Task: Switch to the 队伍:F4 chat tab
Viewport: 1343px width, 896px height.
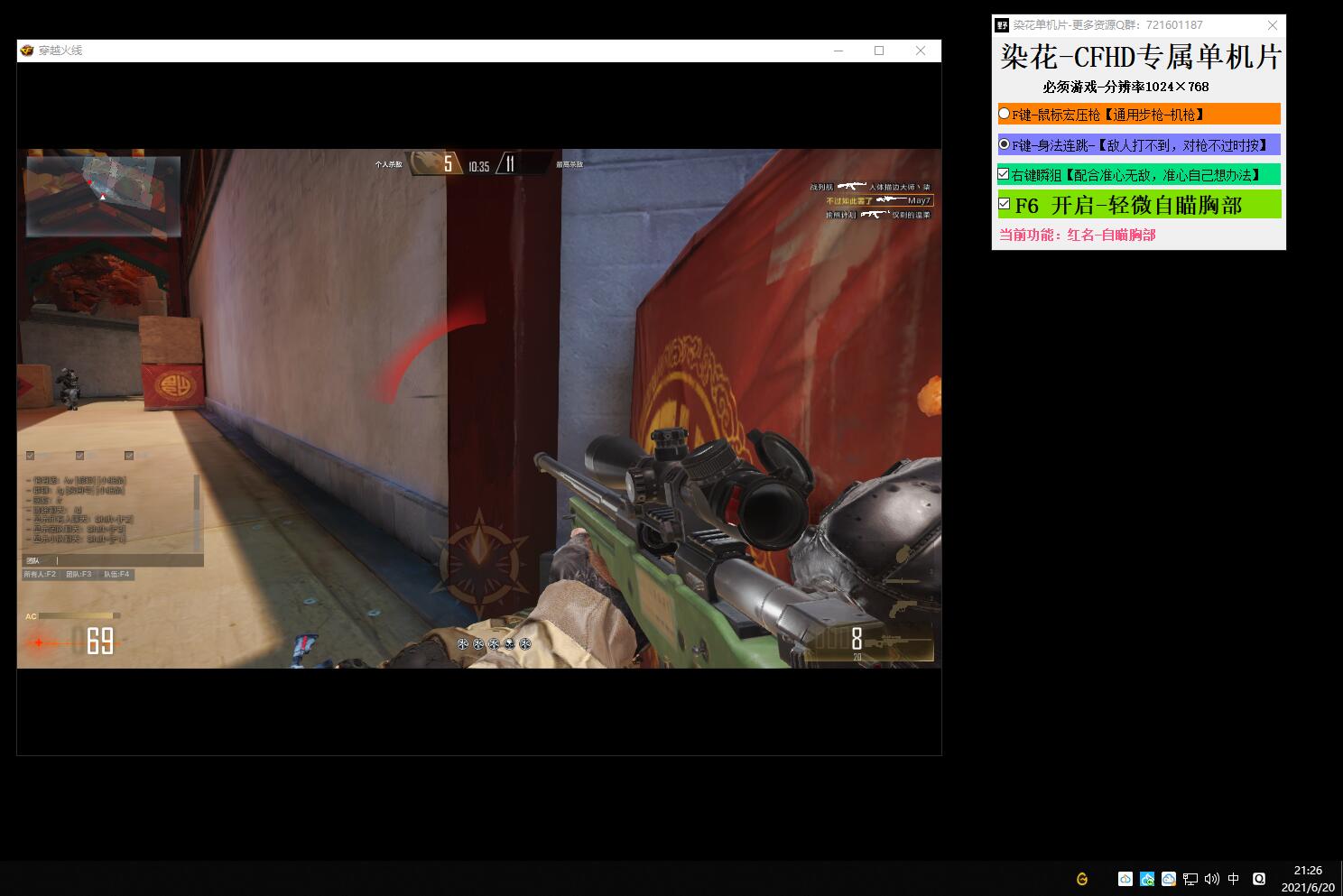Action: click(x=116, y=574)
